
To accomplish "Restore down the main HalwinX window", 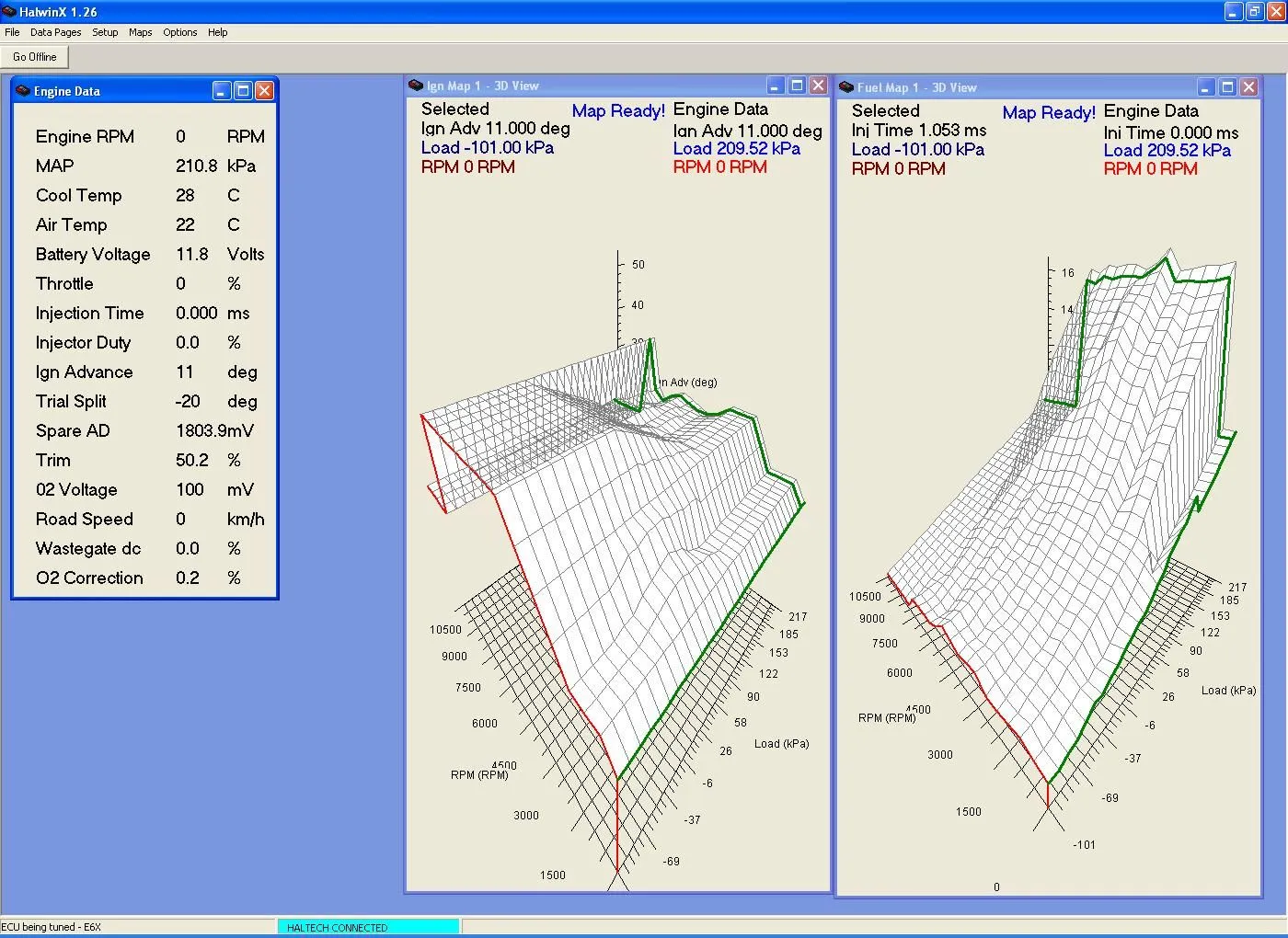I will click(x=1254, y=12).
